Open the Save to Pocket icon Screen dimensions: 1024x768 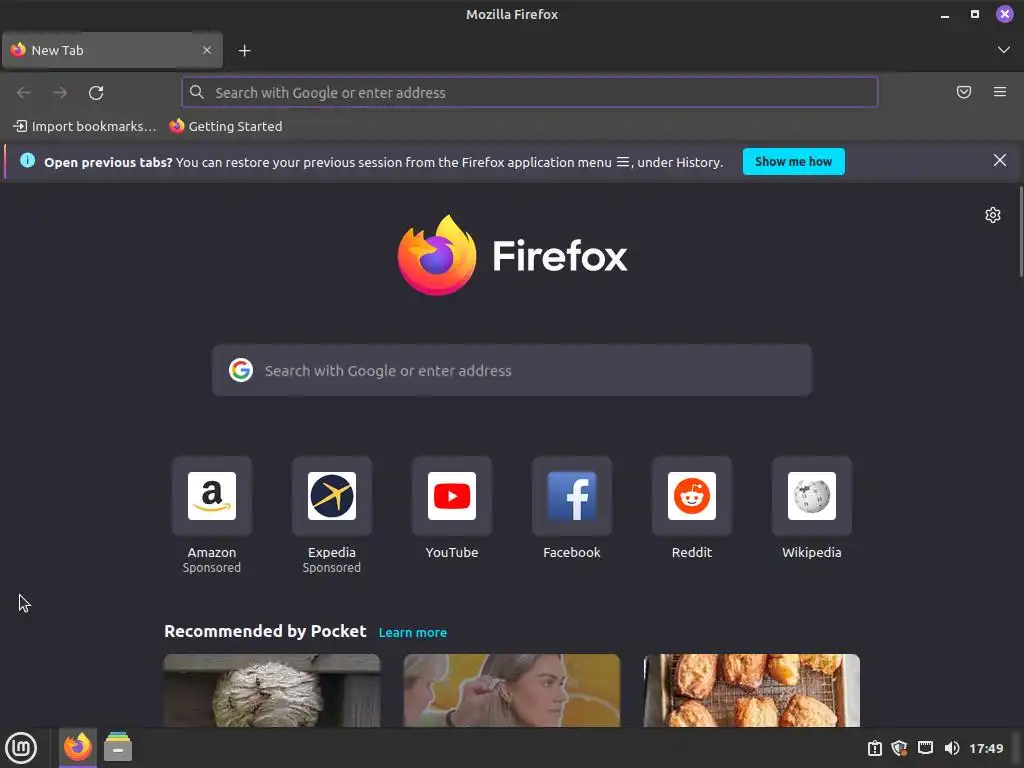click(x=964, y=92)
